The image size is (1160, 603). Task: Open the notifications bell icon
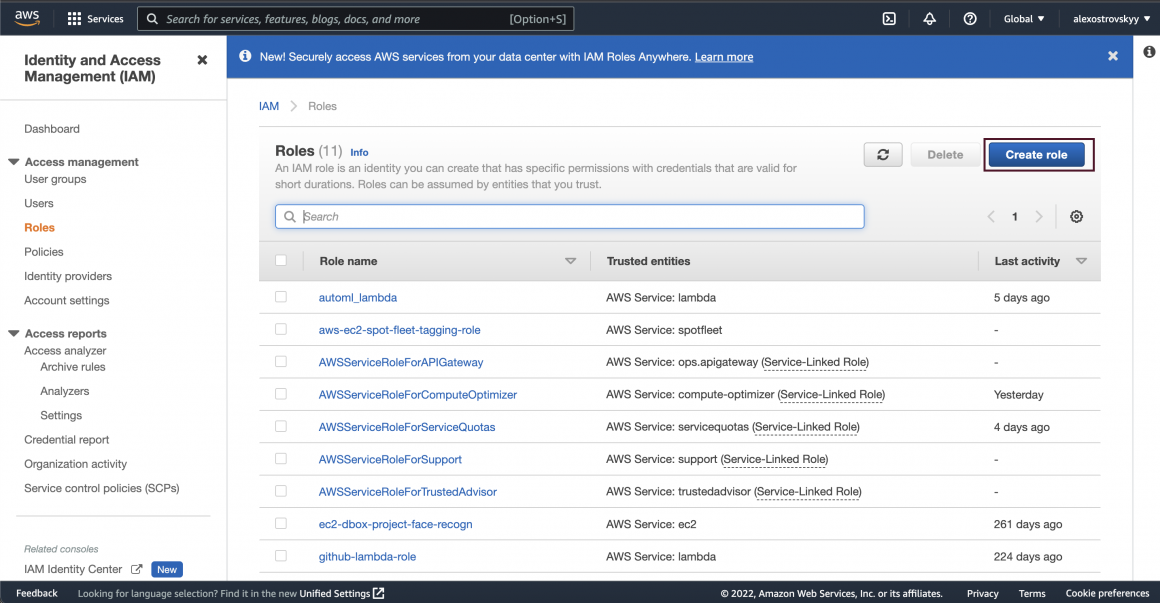pyautogui.click(x=929, y=19)
